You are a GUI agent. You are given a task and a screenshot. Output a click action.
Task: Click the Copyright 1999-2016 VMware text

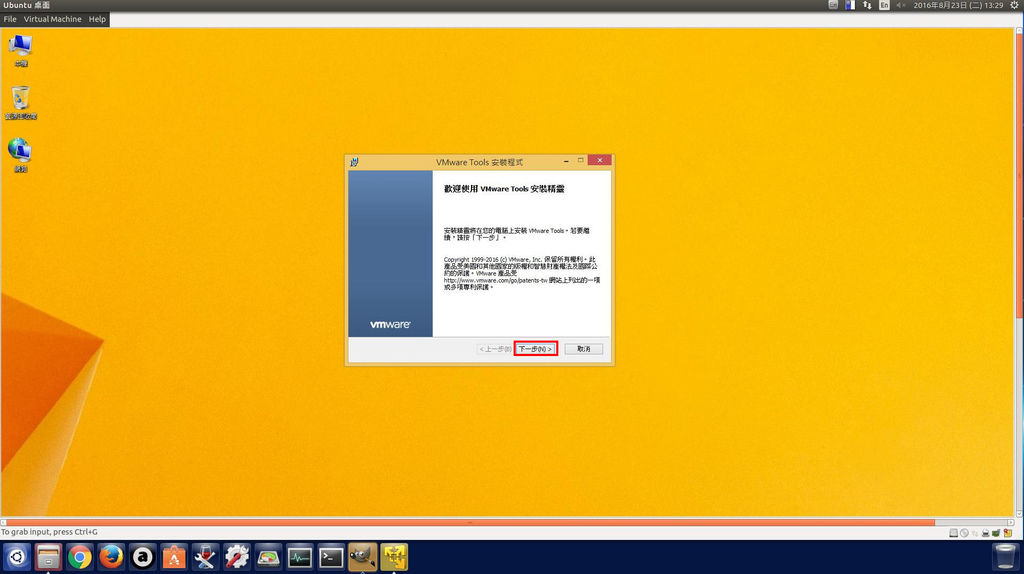tap(520, 273)
